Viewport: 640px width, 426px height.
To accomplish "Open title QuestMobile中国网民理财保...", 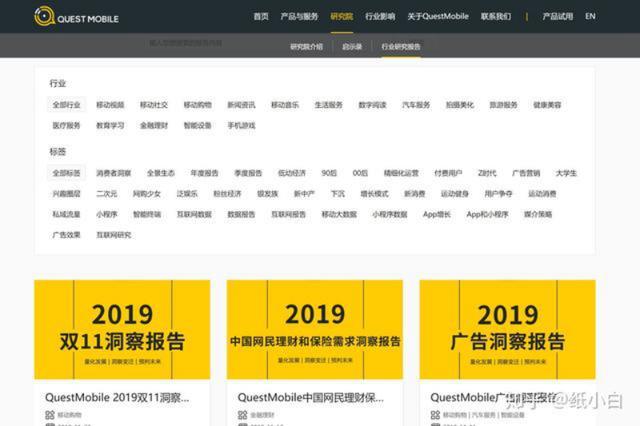I will (x=311, y=397).
